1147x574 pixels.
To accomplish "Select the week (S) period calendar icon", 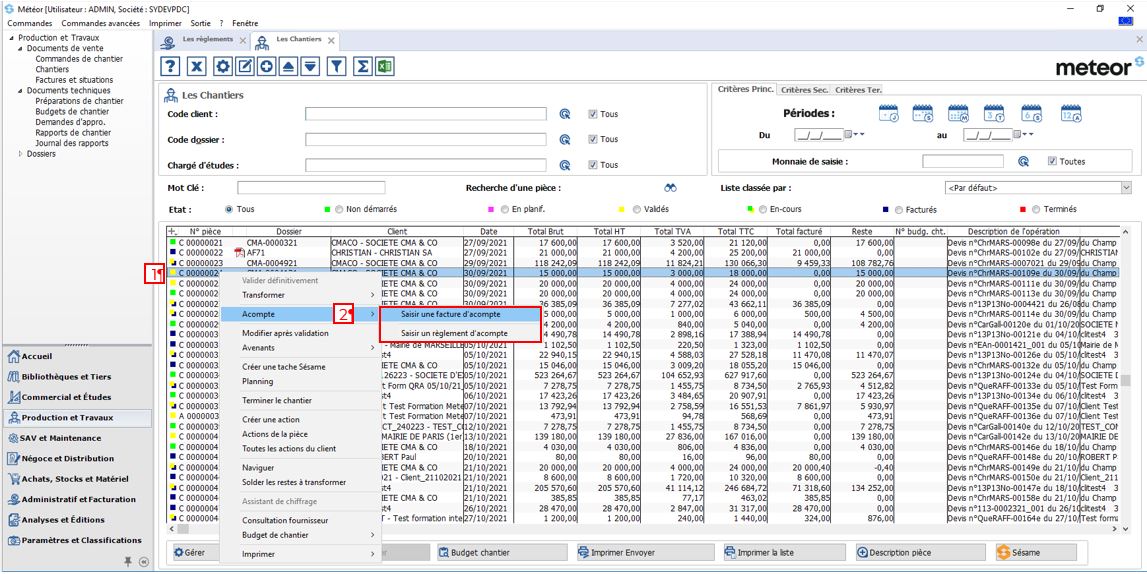I will pyautogui.click(x=922, y=113).
